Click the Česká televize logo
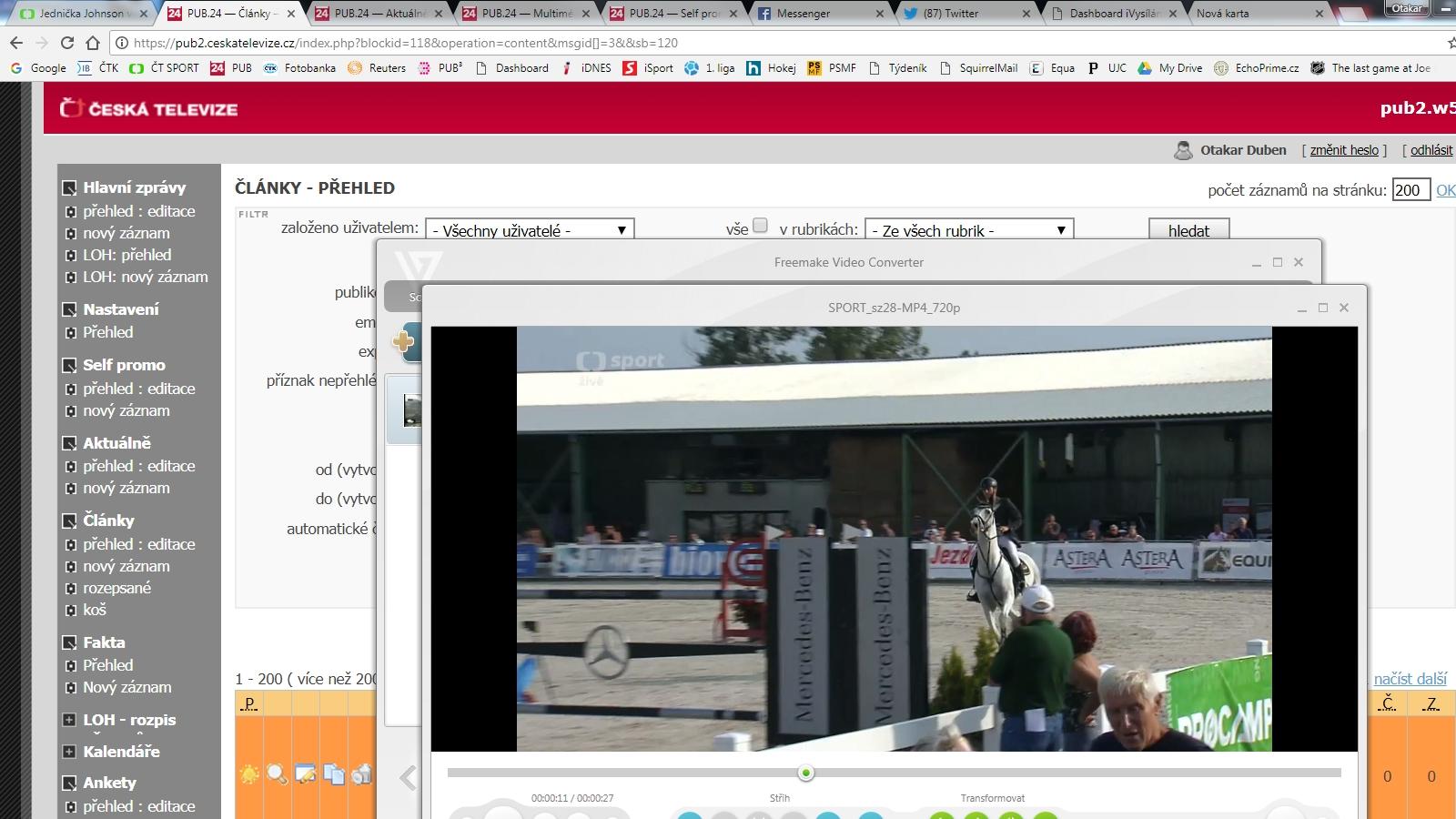1456x819 pixels. tap(148, 109)
